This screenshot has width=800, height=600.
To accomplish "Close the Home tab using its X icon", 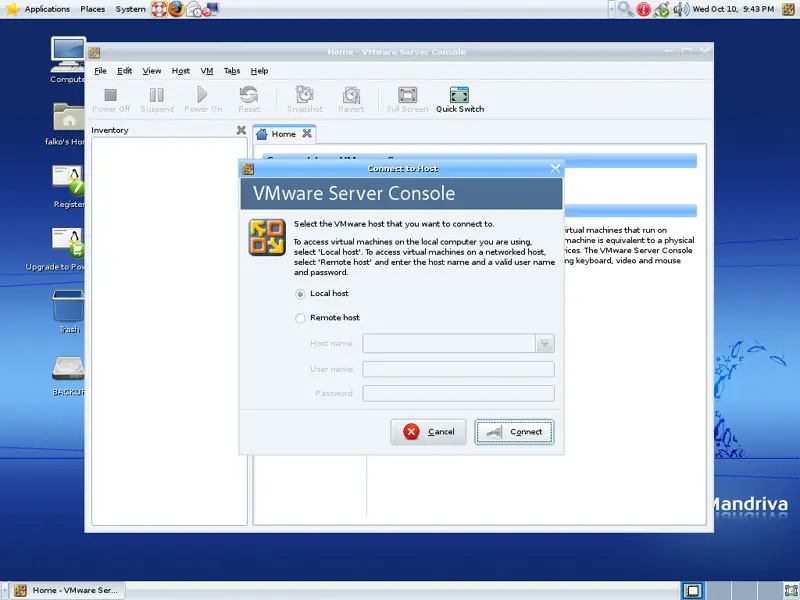I will tap(307, 134).
